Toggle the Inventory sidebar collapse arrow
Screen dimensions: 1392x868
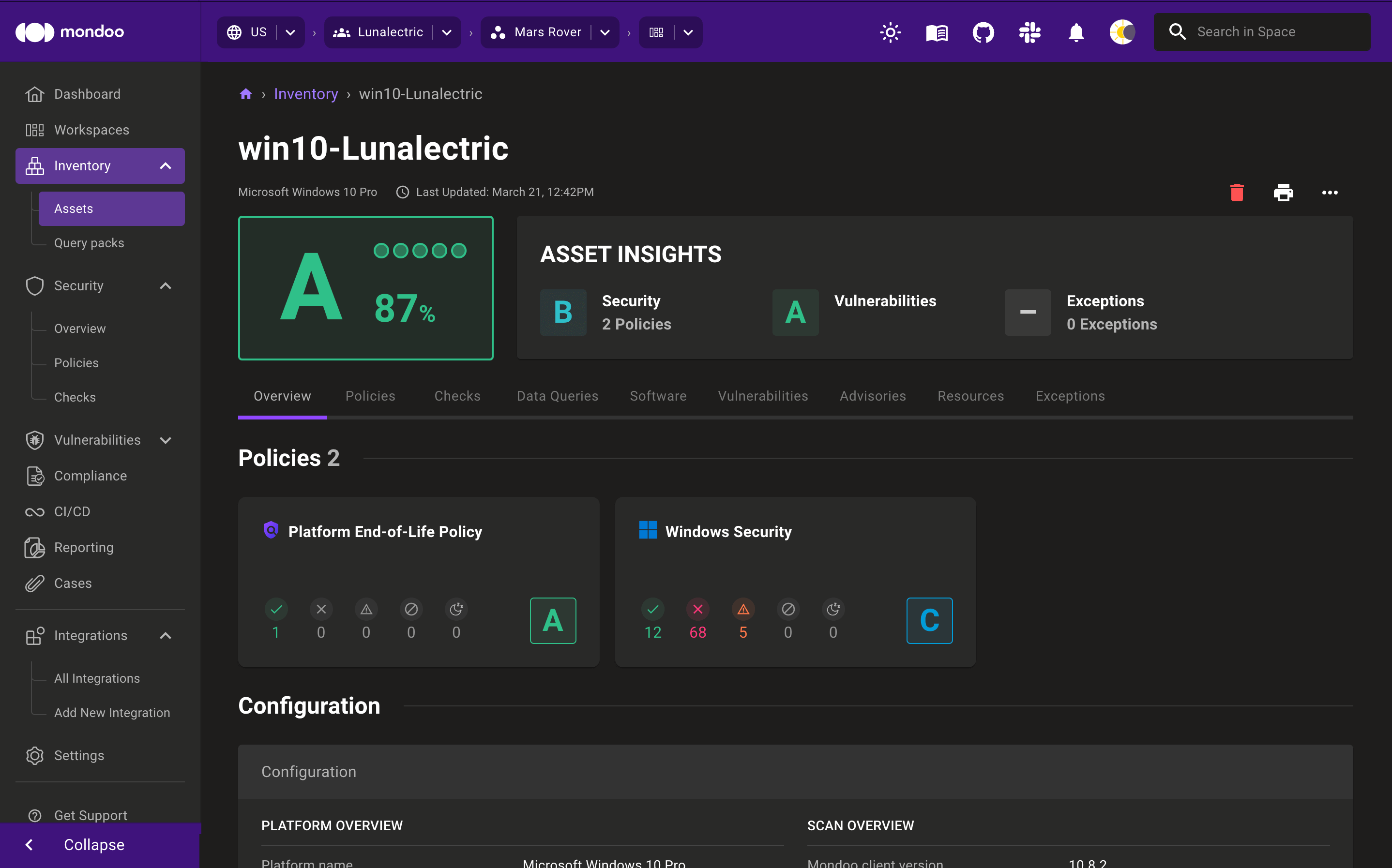(x=165, y=166)
